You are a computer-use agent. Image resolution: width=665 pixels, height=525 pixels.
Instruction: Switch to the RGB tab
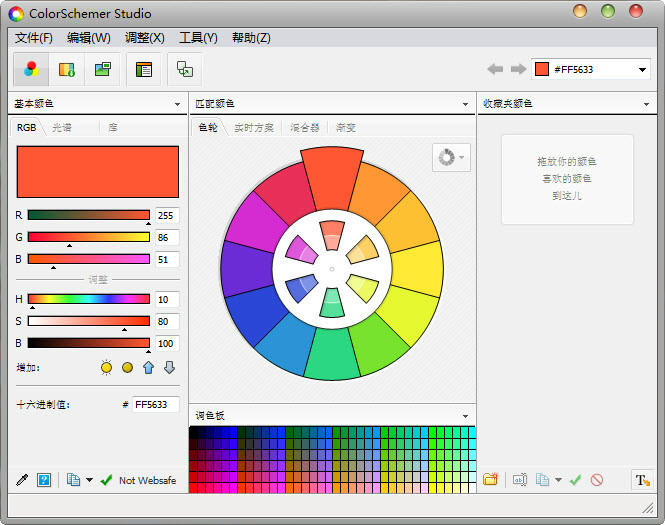(26, 127)
